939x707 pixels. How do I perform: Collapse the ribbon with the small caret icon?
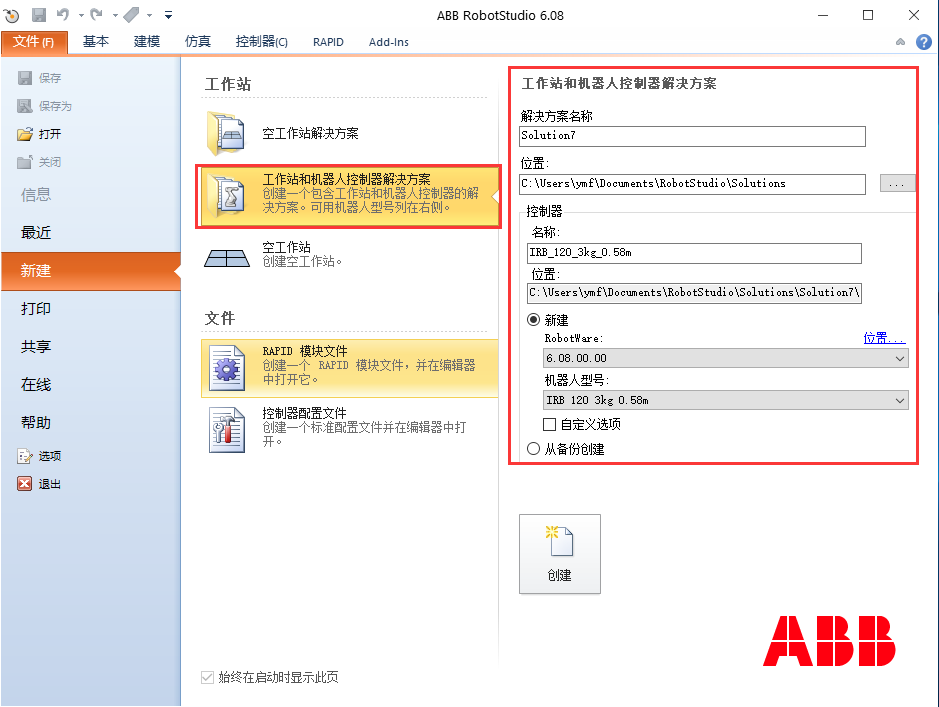(900, 42)
